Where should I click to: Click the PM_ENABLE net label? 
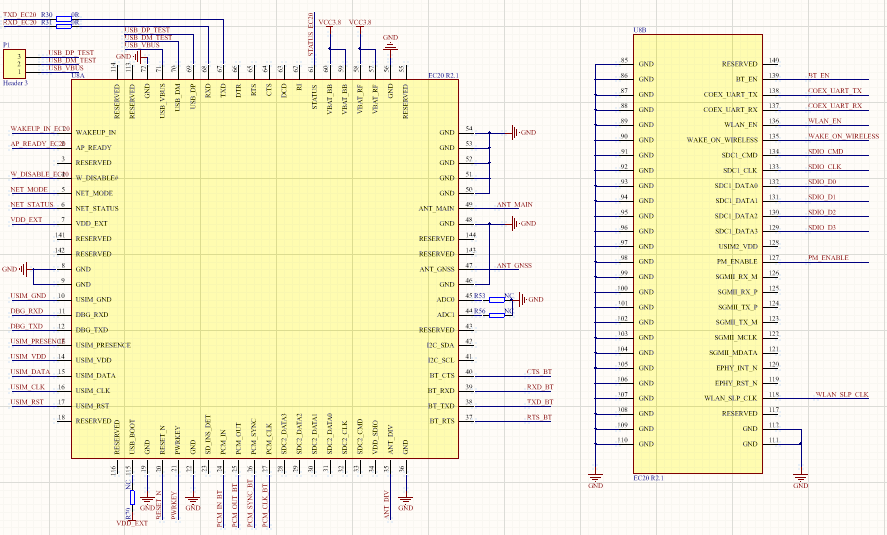point(827,257)
